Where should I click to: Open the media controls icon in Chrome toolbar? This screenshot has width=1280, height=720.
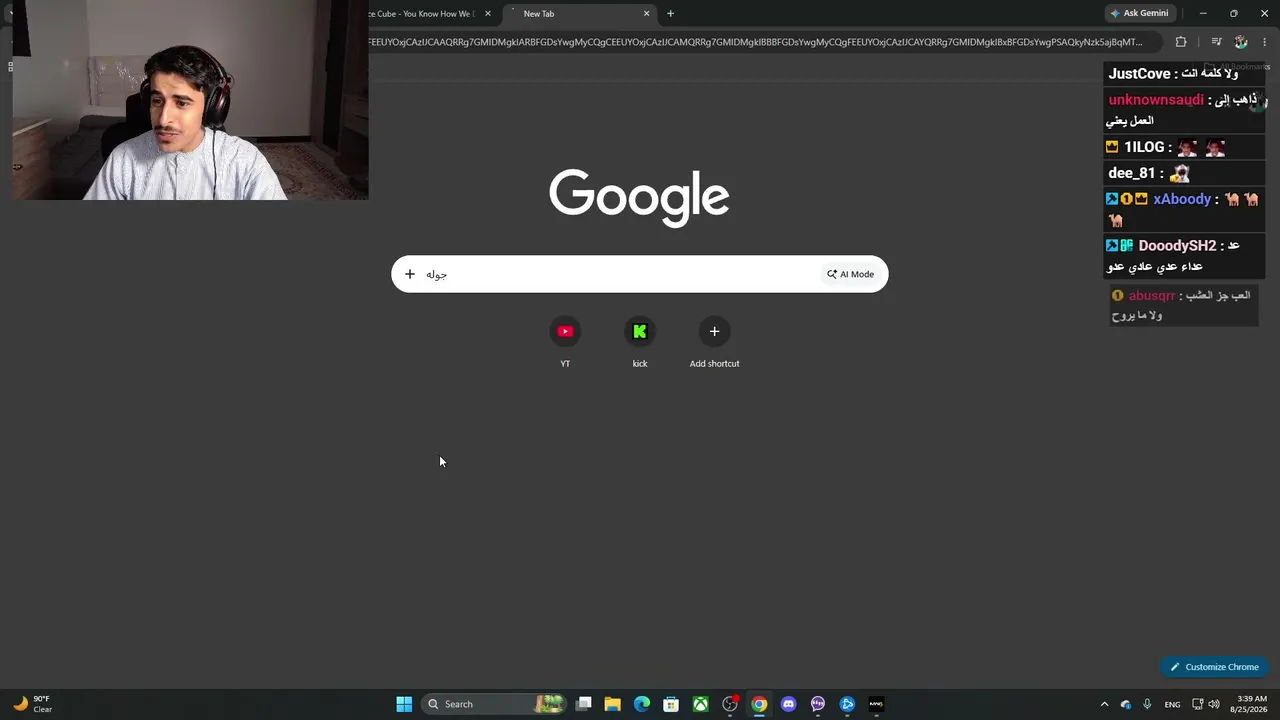pyautogui.click(x=1216, y=42)
